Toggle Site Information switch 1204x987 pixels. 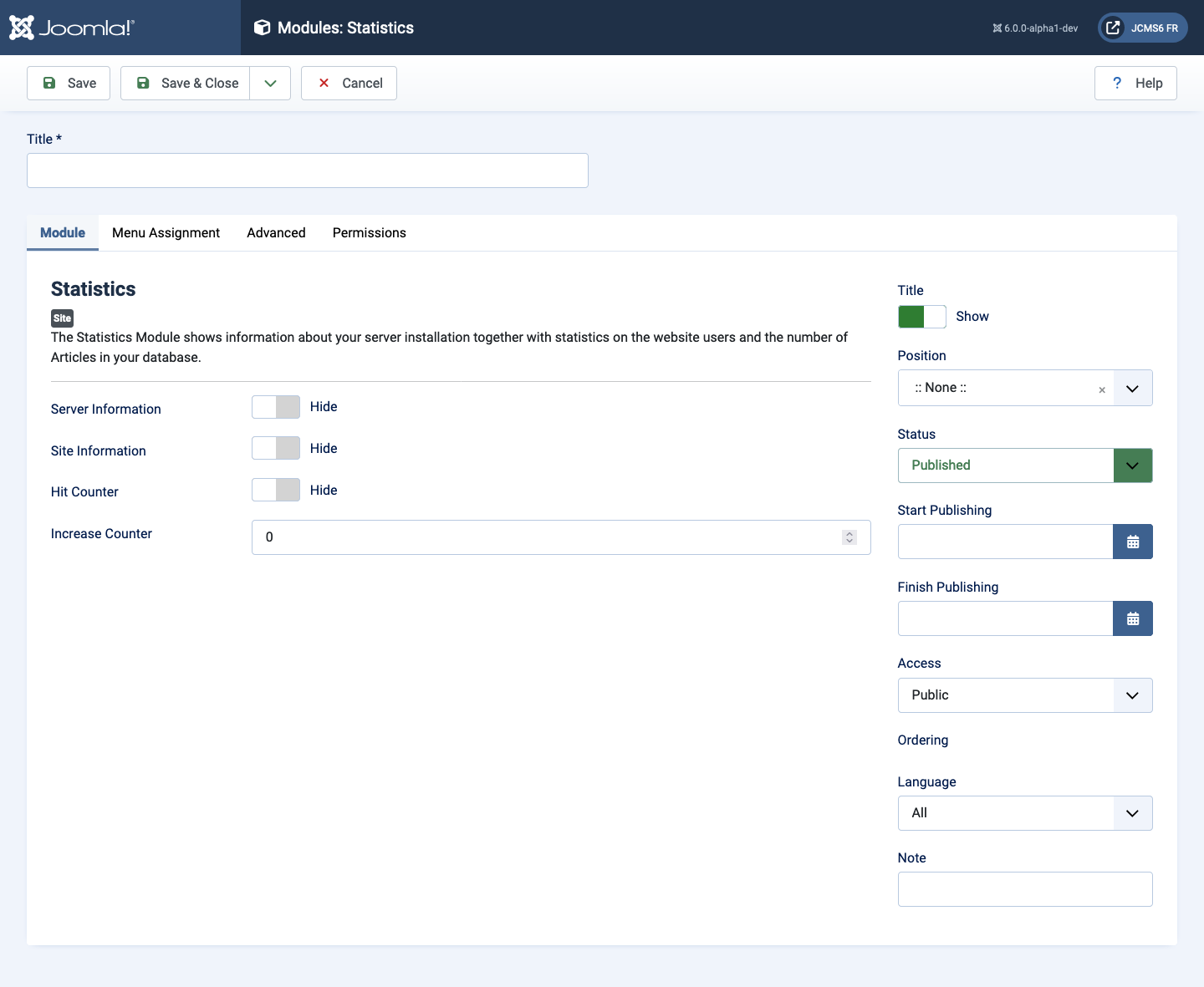click(x=276, y=448)
